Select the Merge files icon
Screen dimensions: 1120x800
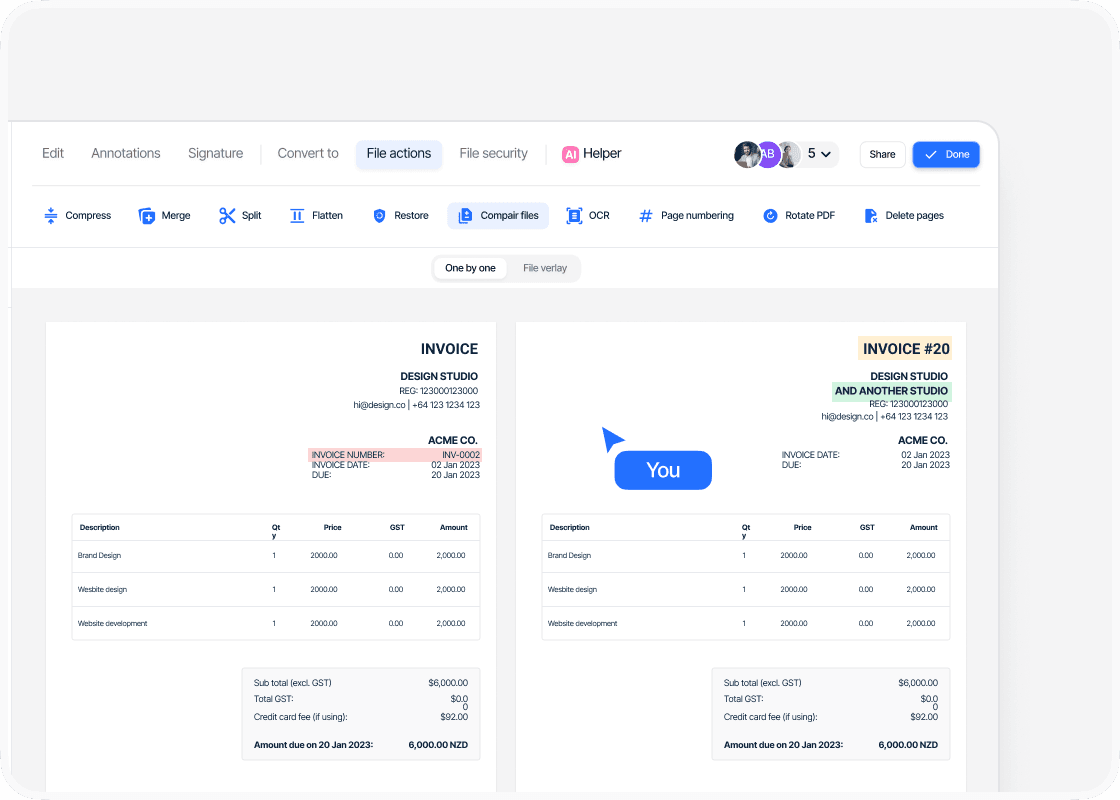[147, 216]
